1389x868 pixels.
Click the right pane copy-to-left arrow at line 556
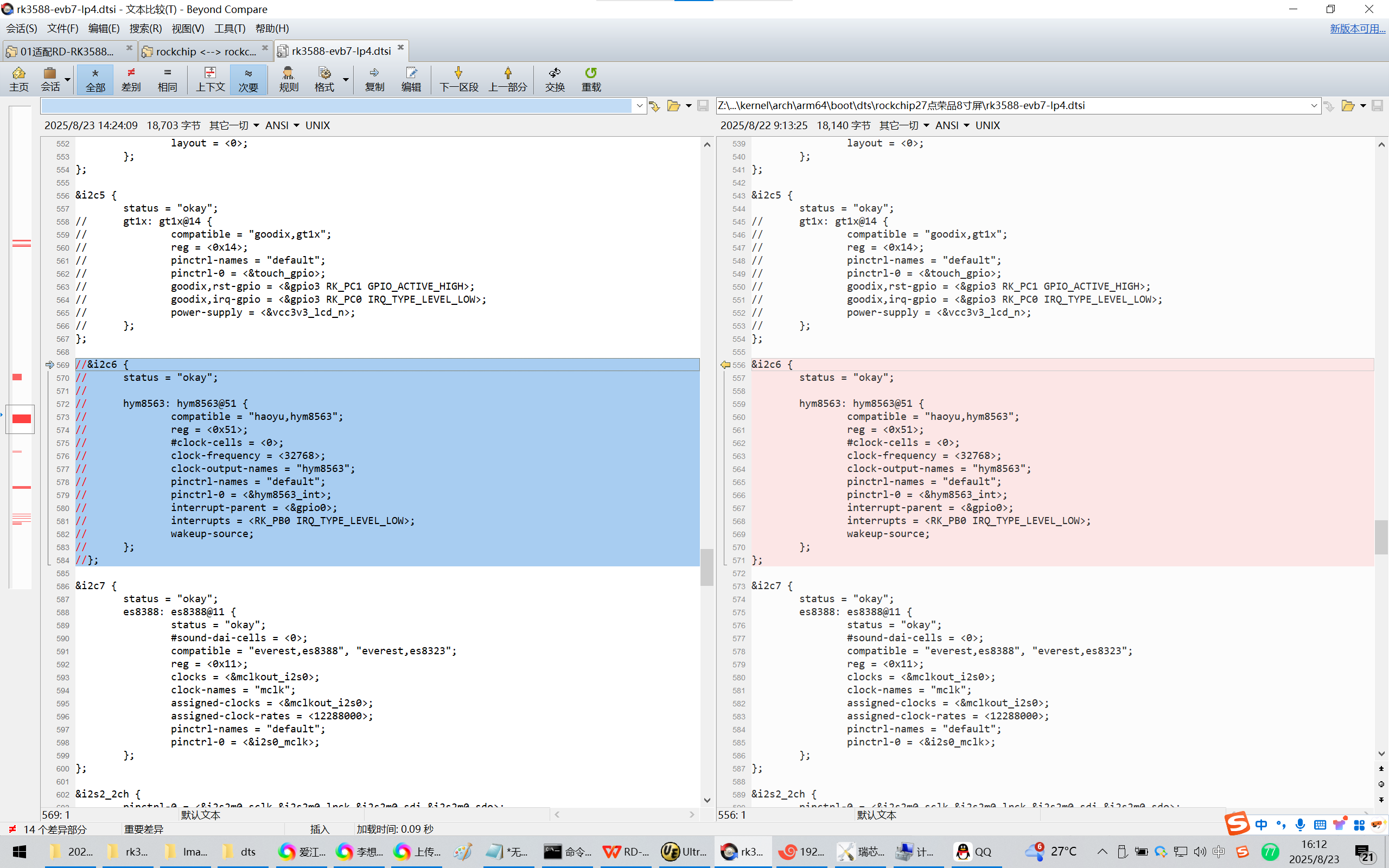coord(725,365)
